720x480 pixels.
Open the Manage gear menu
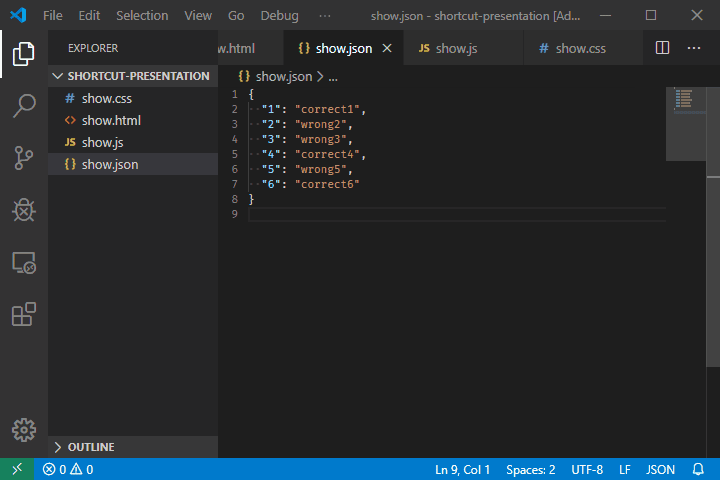coord(24,430)
